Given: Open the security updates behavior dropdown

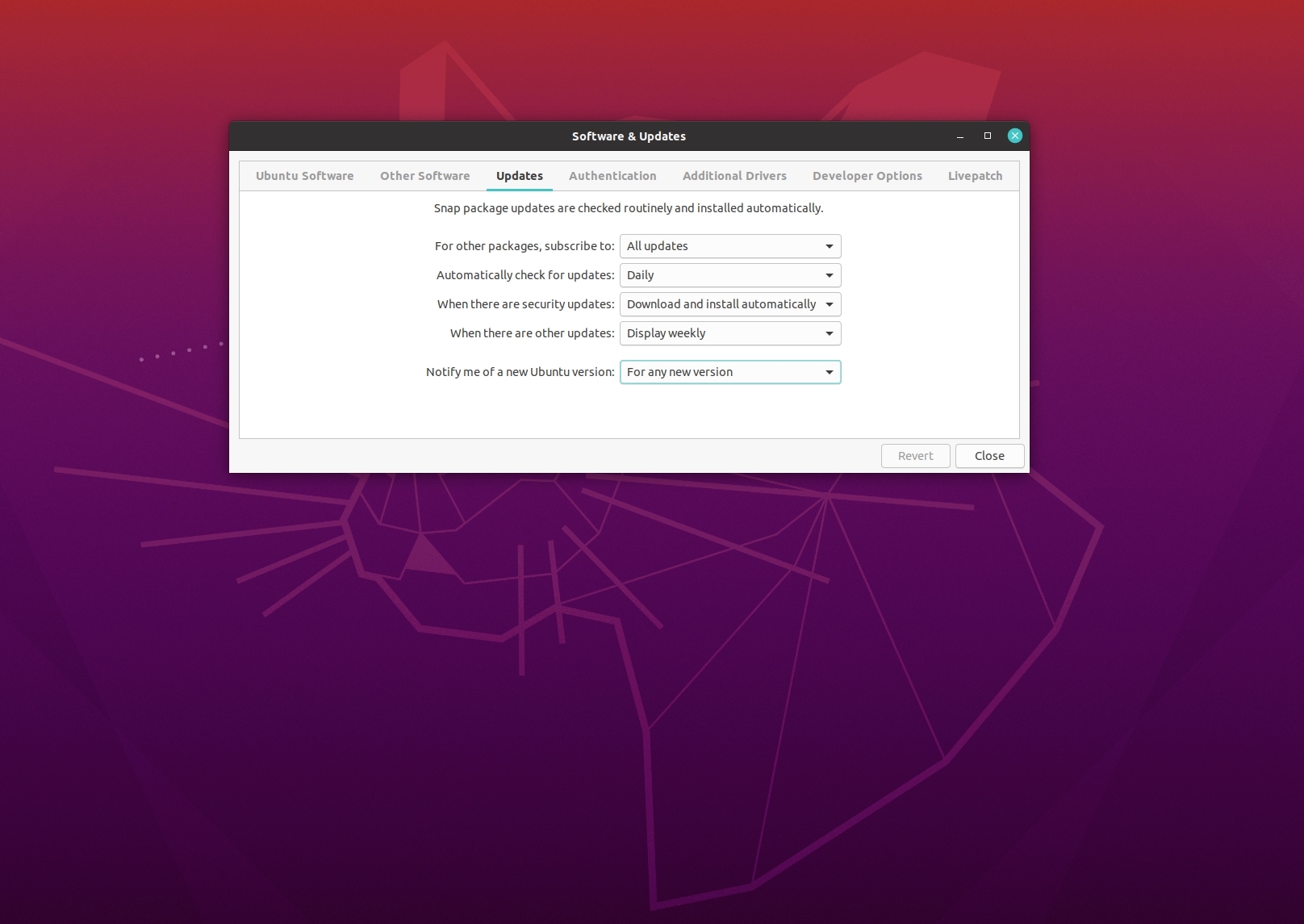Looking at the screenshot, I should tap(729, 304).
